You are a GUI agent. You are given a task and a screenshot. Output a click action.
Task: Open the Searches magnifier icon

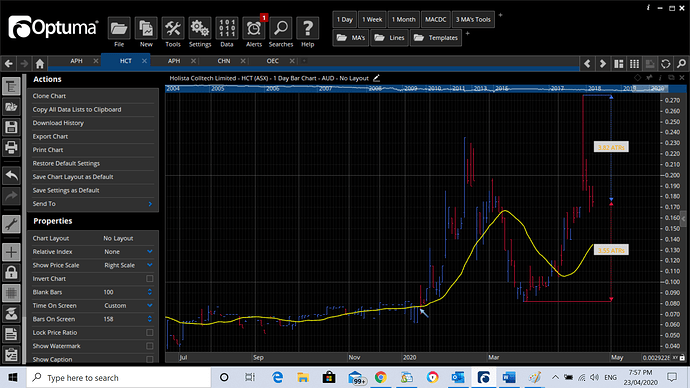click(x=281, y=29)
